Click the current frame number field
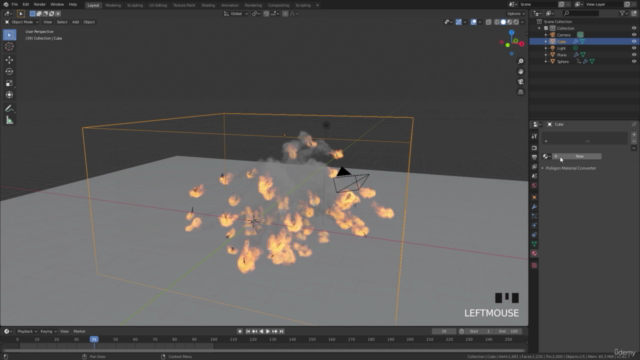 pyautogui.click(x=444, y=331)
